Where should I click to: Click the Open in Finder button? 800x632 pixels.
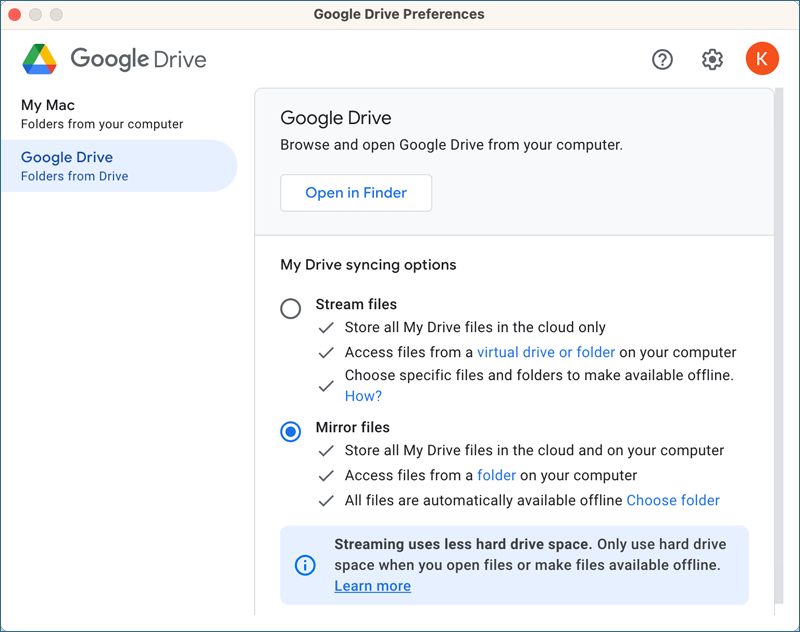(x=356, y=193)
